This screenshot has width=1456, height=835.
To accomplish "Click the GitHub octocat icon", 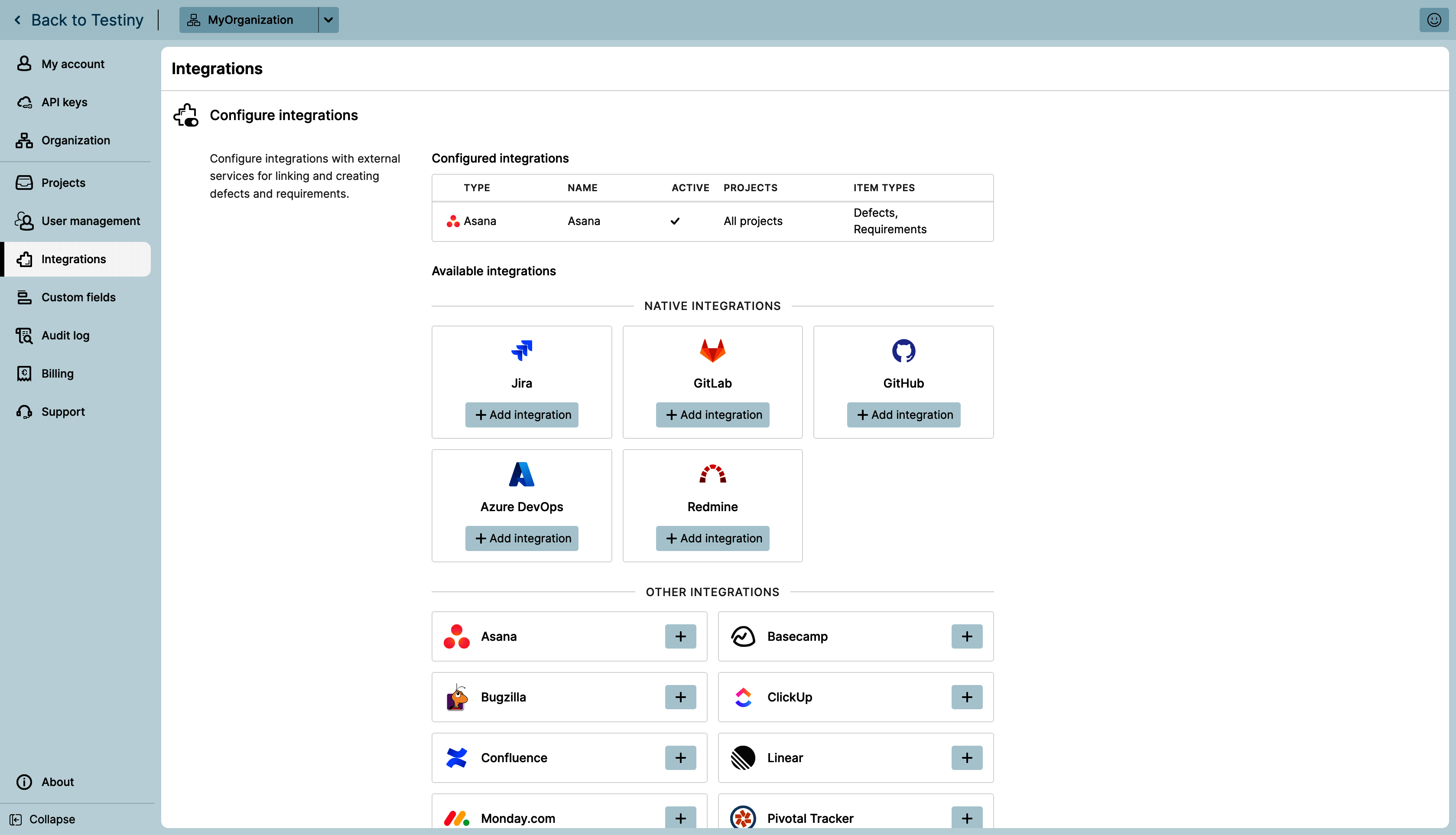I will [x=903, y=350].
